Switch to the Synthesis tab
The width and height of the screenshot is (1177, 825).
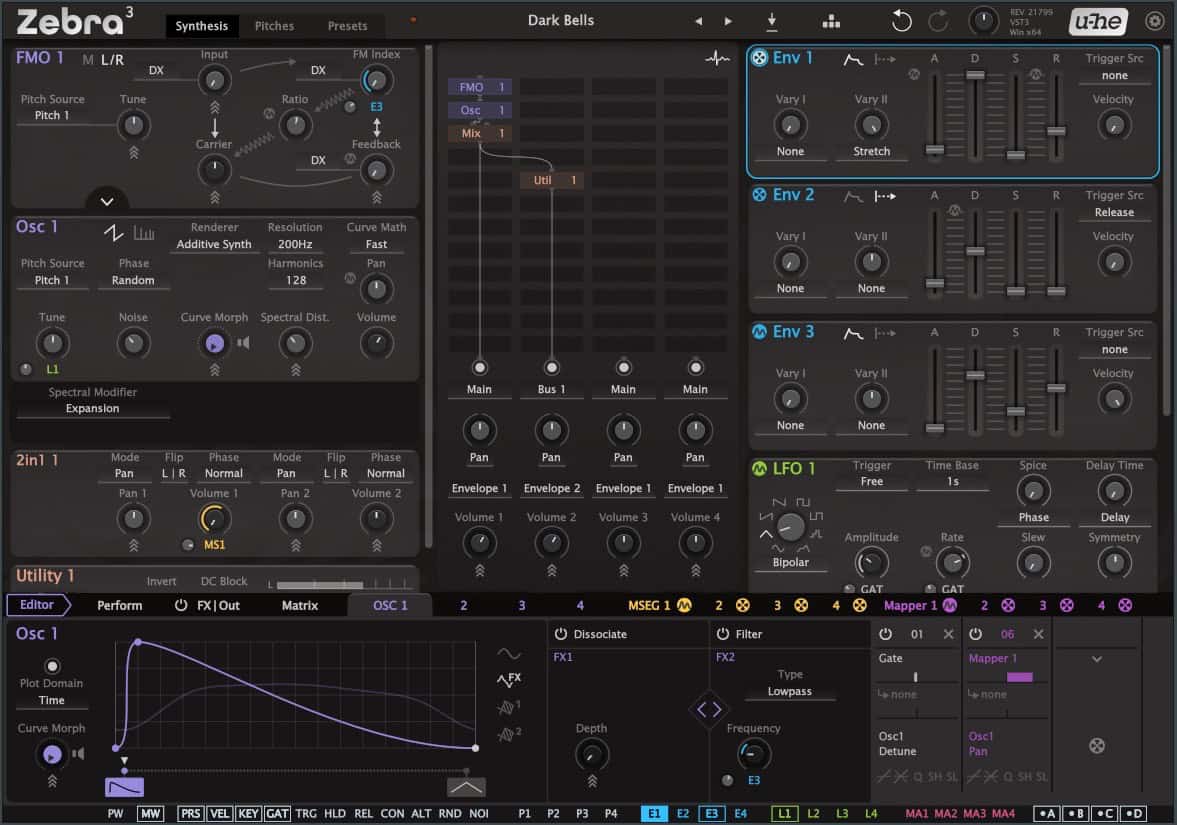pos(201,26)
